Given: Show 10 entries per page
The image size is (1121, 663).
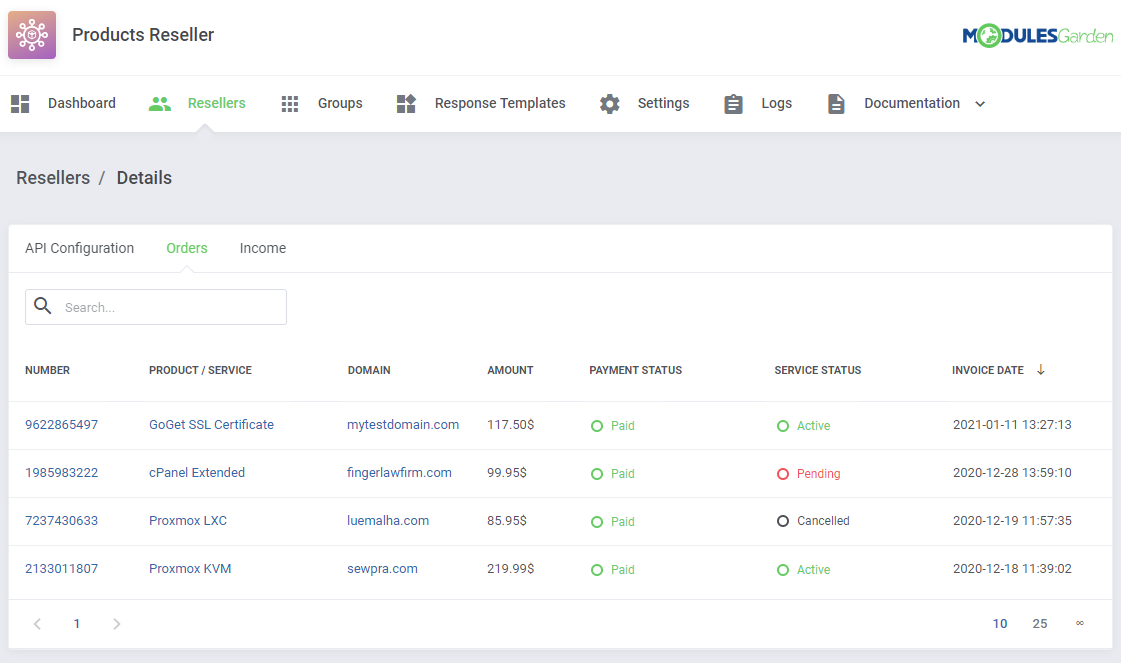Looking at the screenshot, I should [x=999, y=624].
